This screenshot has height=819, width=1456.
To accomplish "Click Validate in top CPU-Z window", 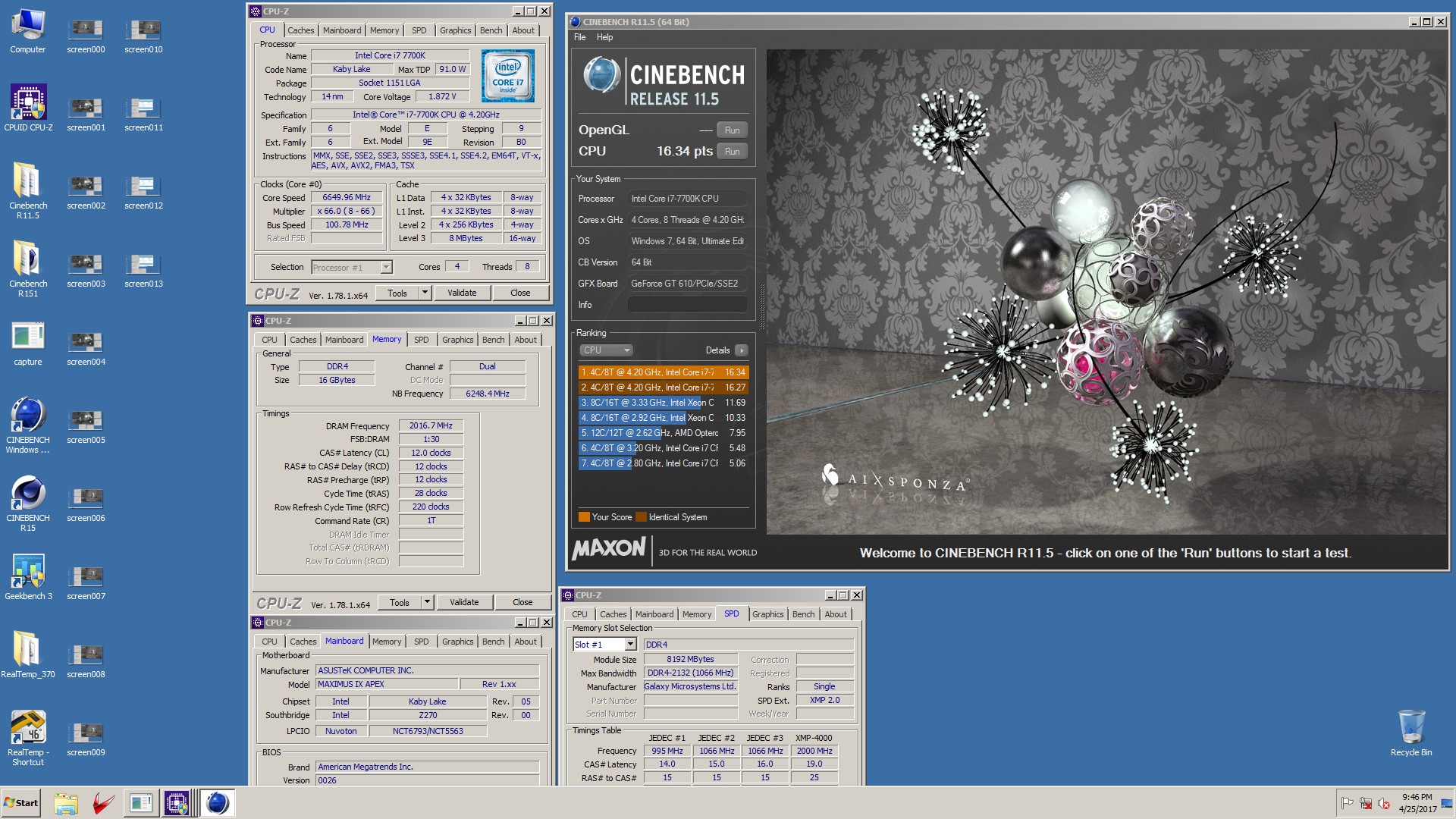I will pos(462,293).
